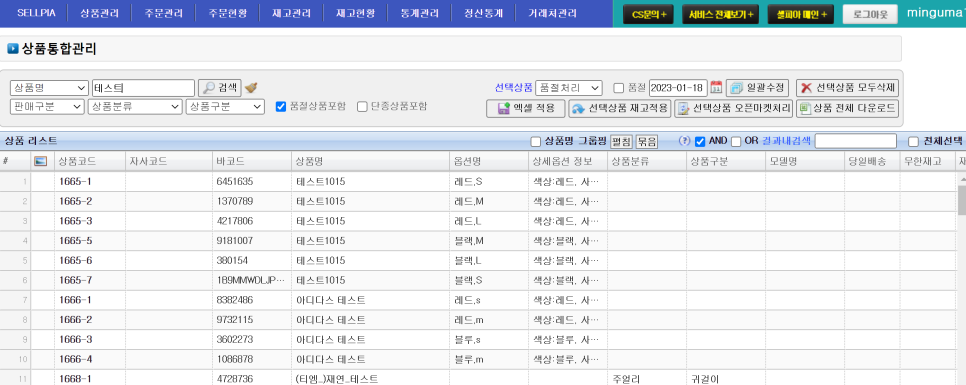Click the 상품통합관리 title arrow icon
The height and width of the screenshot is (385, 966).
13,49
